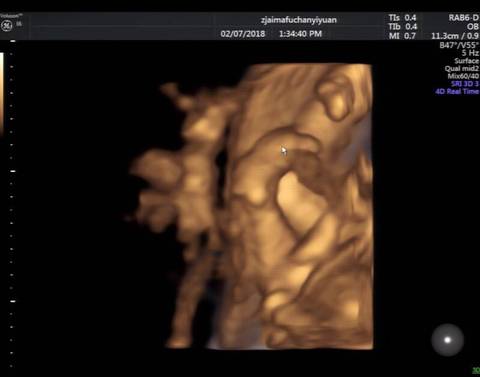This screenshot has width=480, height=377.
Task: Click the E8 model label beside GE logo
Action: click(19, 24)
